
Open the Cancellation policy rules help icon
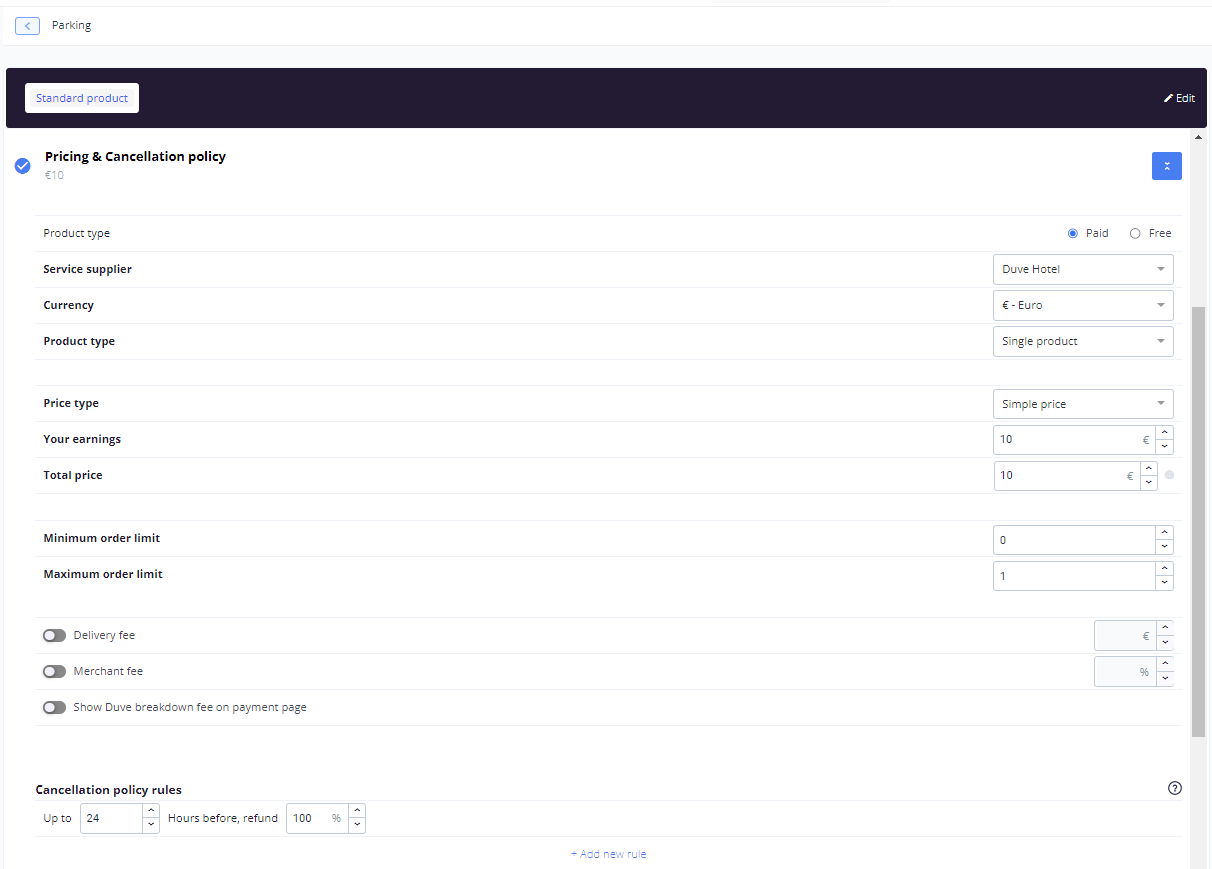click(x=1174, y=788)
